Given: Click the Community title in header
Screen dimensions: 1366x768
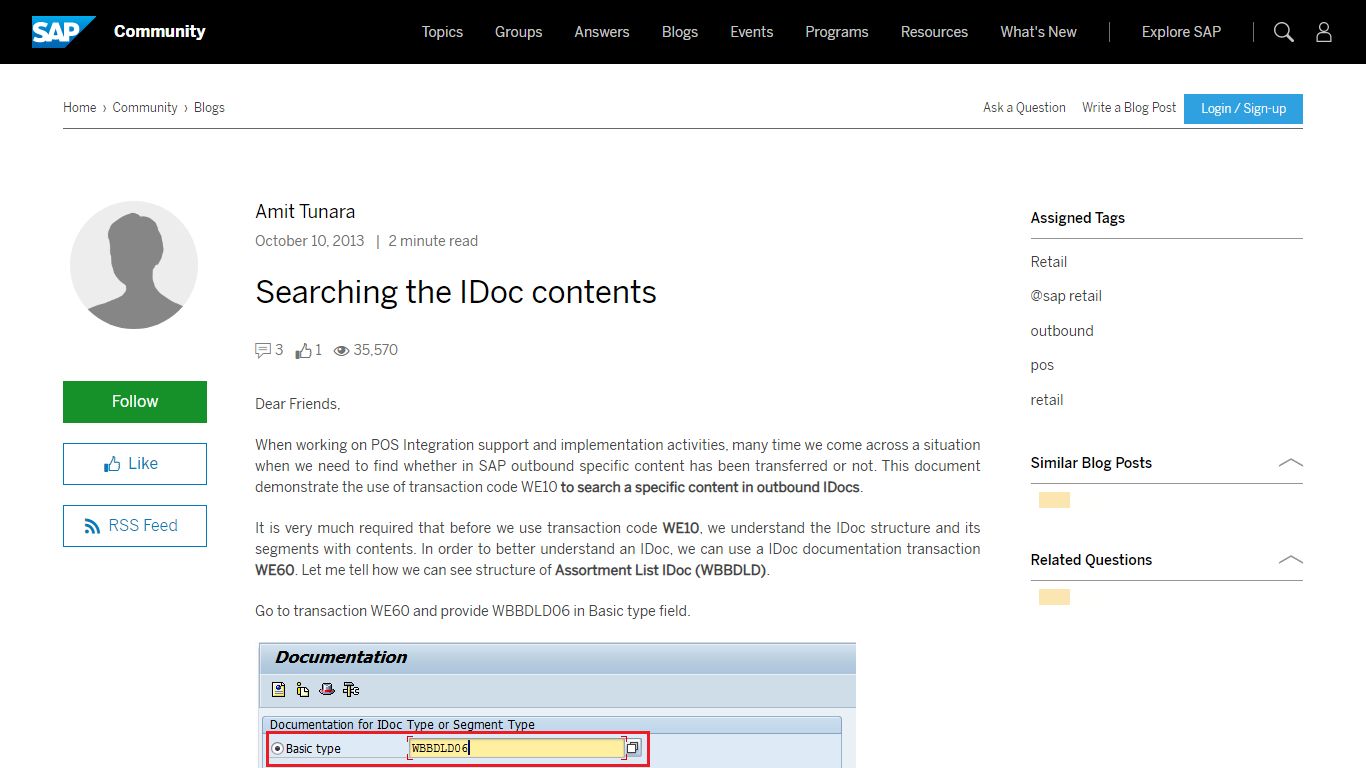Looking at the screenshot, I should coord(160,31).
